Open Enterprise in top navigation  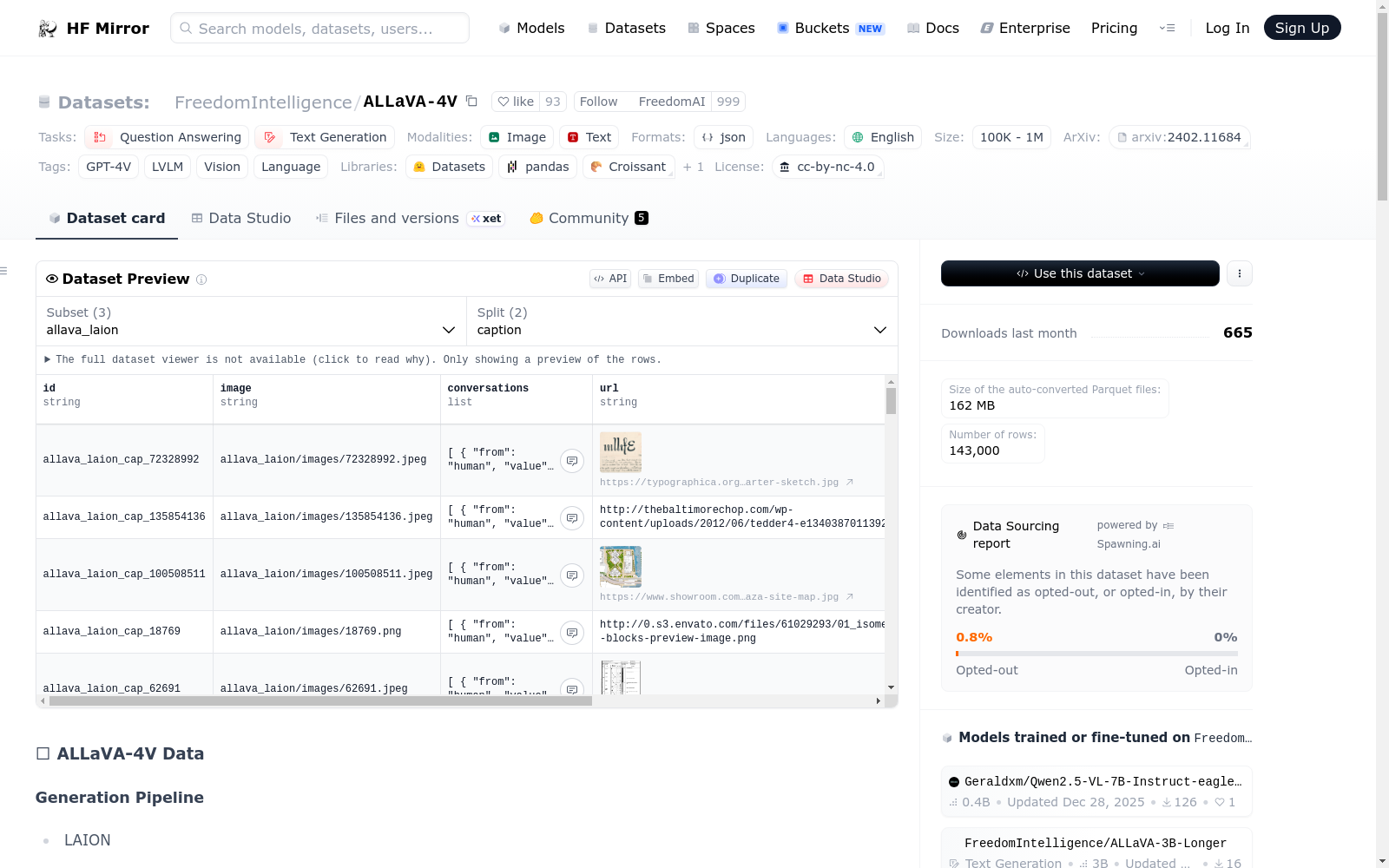(x=1025, y=28)
